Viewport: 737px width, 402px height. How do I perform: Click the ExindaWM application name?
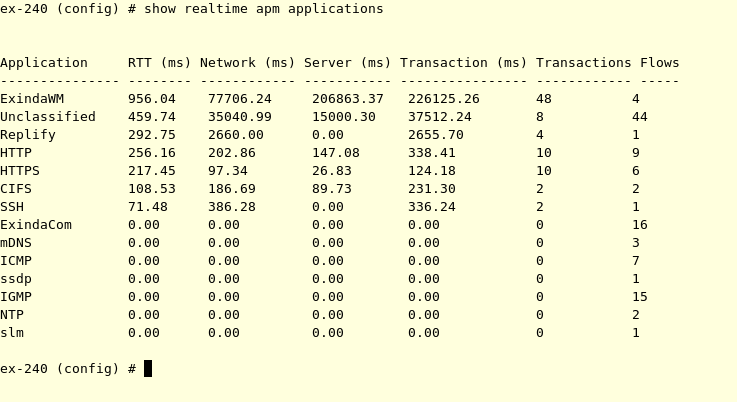pos(32,99)
